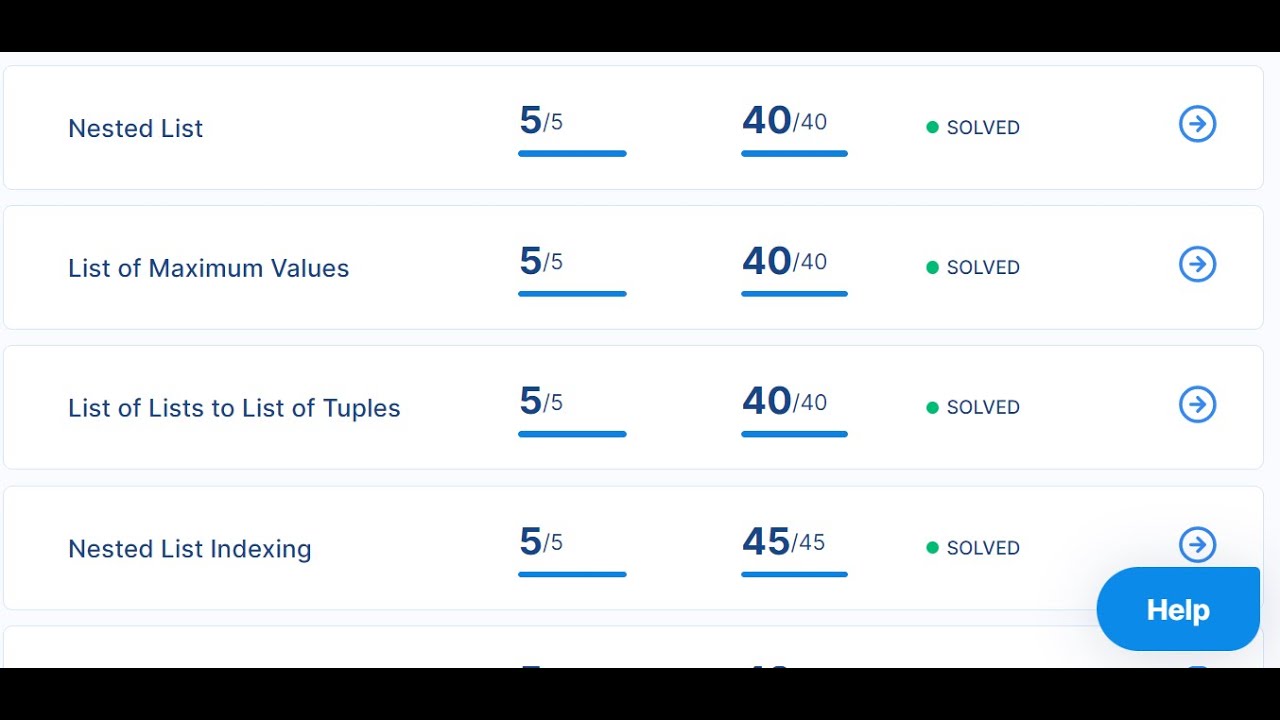
Task: Click the 5/5 progress bar for Nested List
Action: pos(572,153)
